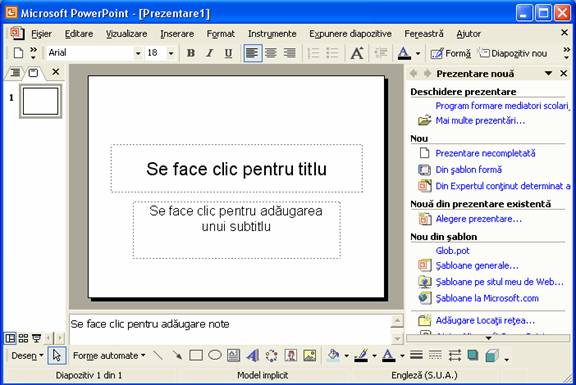Open the Ajutor menu
The width and height of the screenshot is (576, 385).
(x=468, y=34)
